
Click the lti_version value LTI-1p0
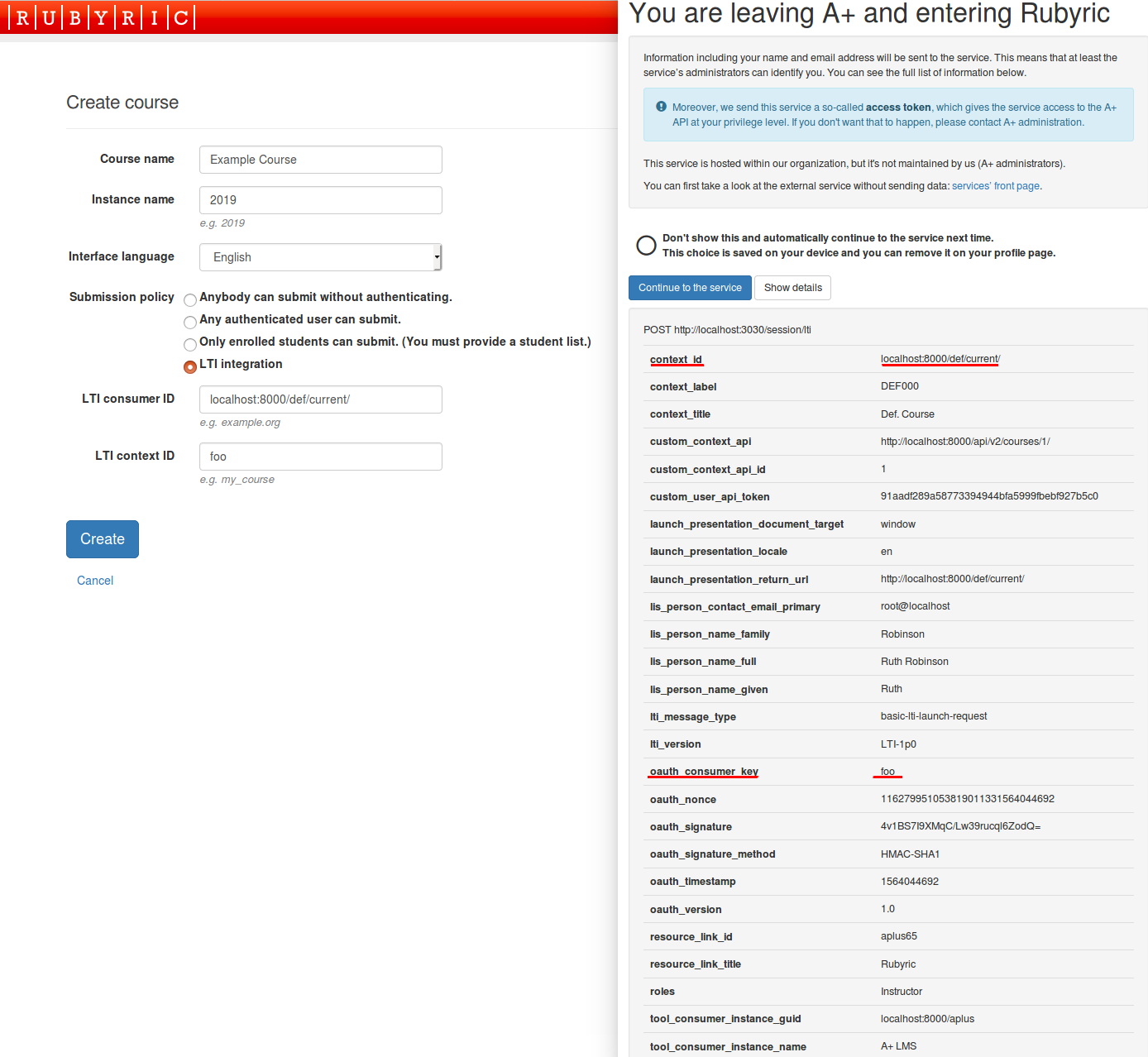[x=898, y=744]
